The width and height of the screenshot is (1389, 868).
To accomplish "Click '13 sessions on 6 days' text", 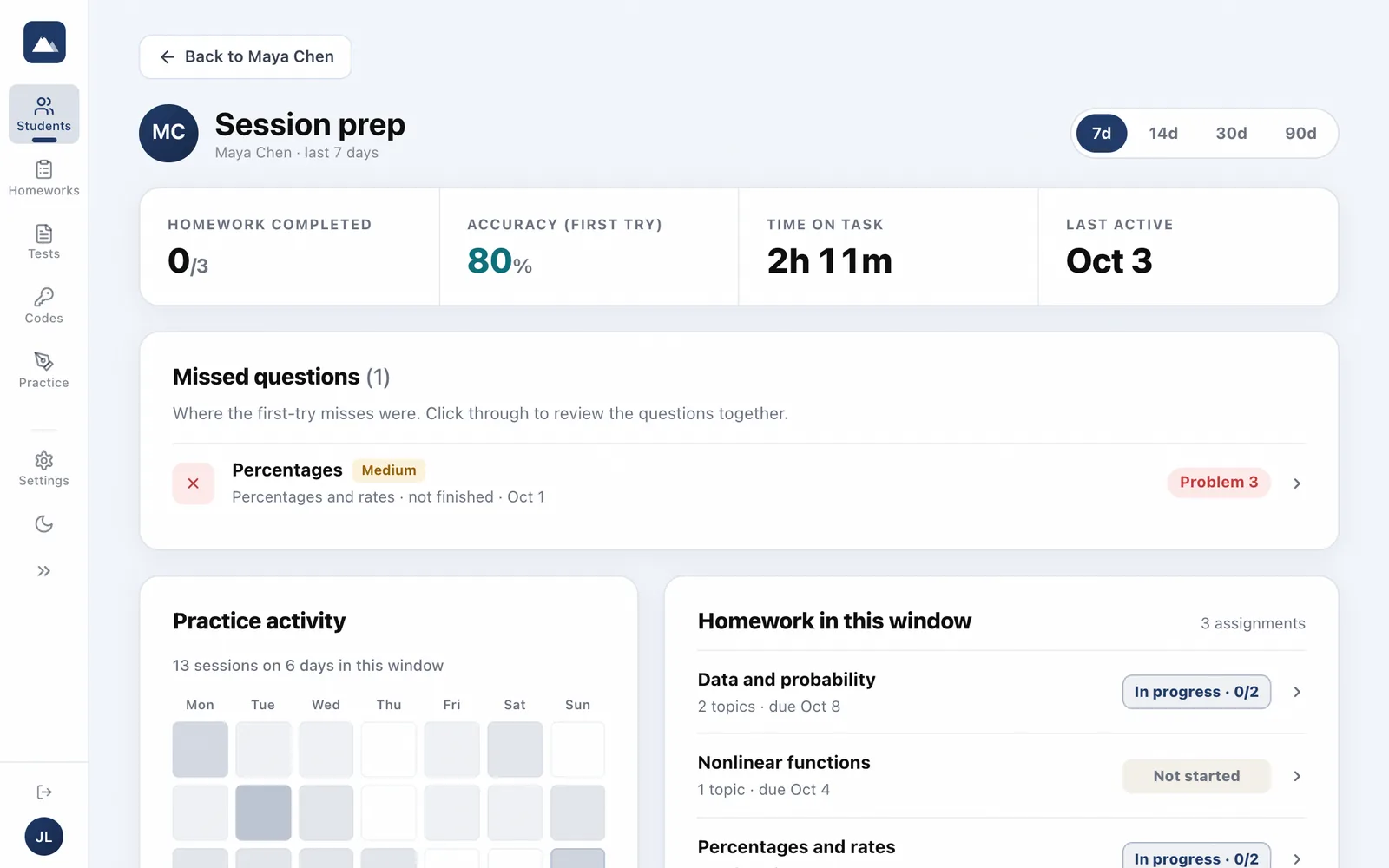I will (x=308, y=666).
